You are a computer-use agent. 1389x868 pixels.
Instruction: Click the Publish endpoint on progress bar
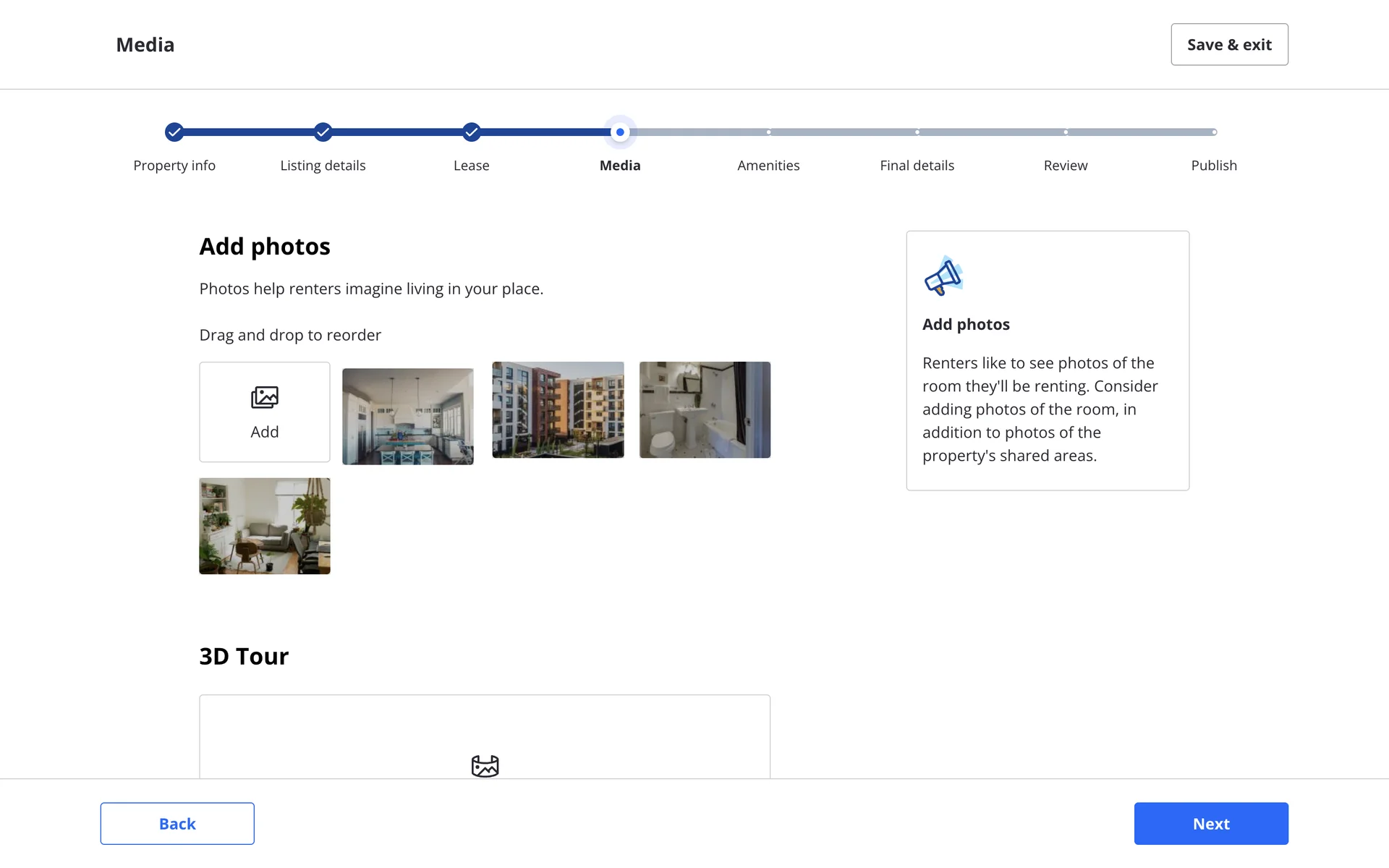1214,132
